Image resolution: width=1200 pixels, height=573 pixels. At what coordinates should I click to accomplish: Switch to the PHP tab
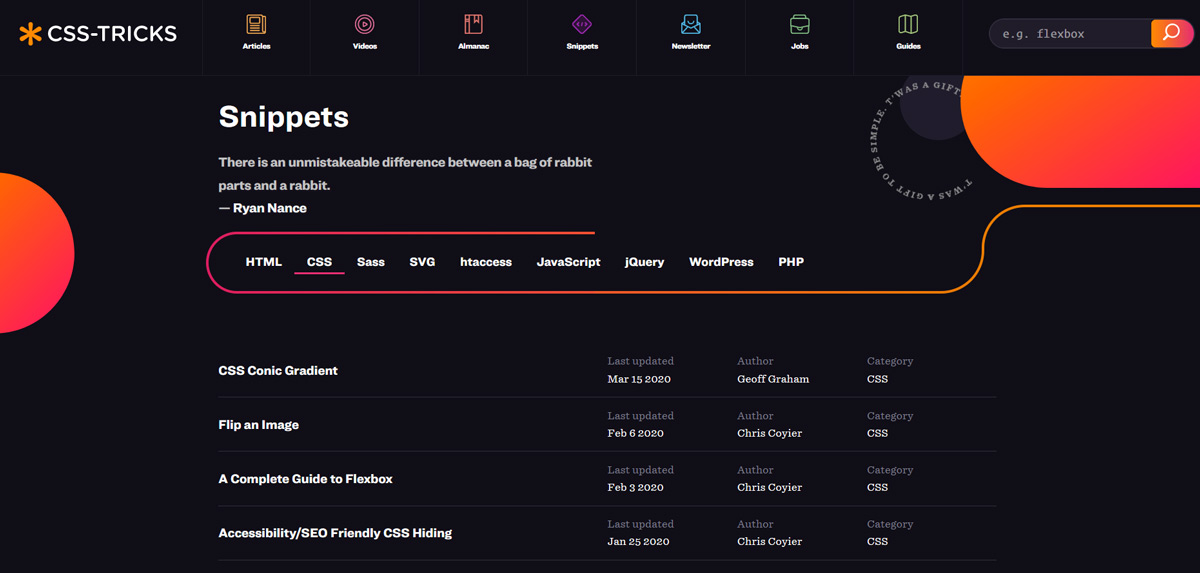pos(791,262)
